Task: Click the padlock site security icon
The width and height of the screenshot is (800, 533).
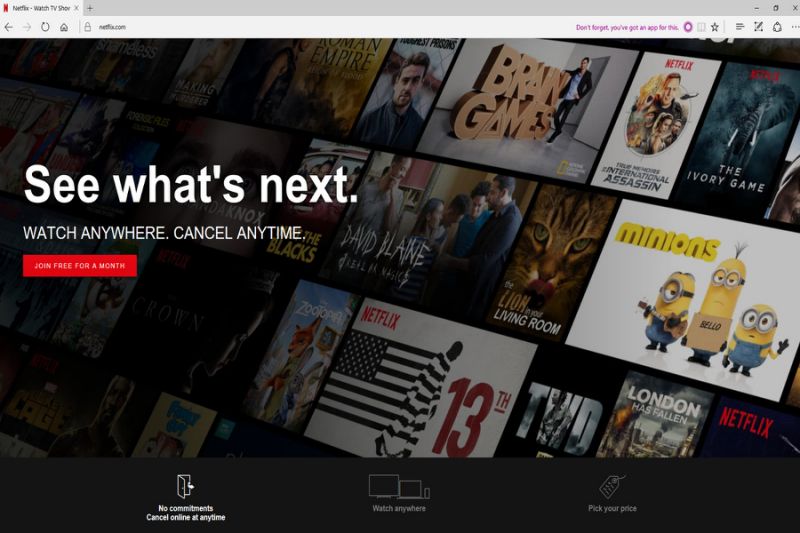Action: coord(88,27)
